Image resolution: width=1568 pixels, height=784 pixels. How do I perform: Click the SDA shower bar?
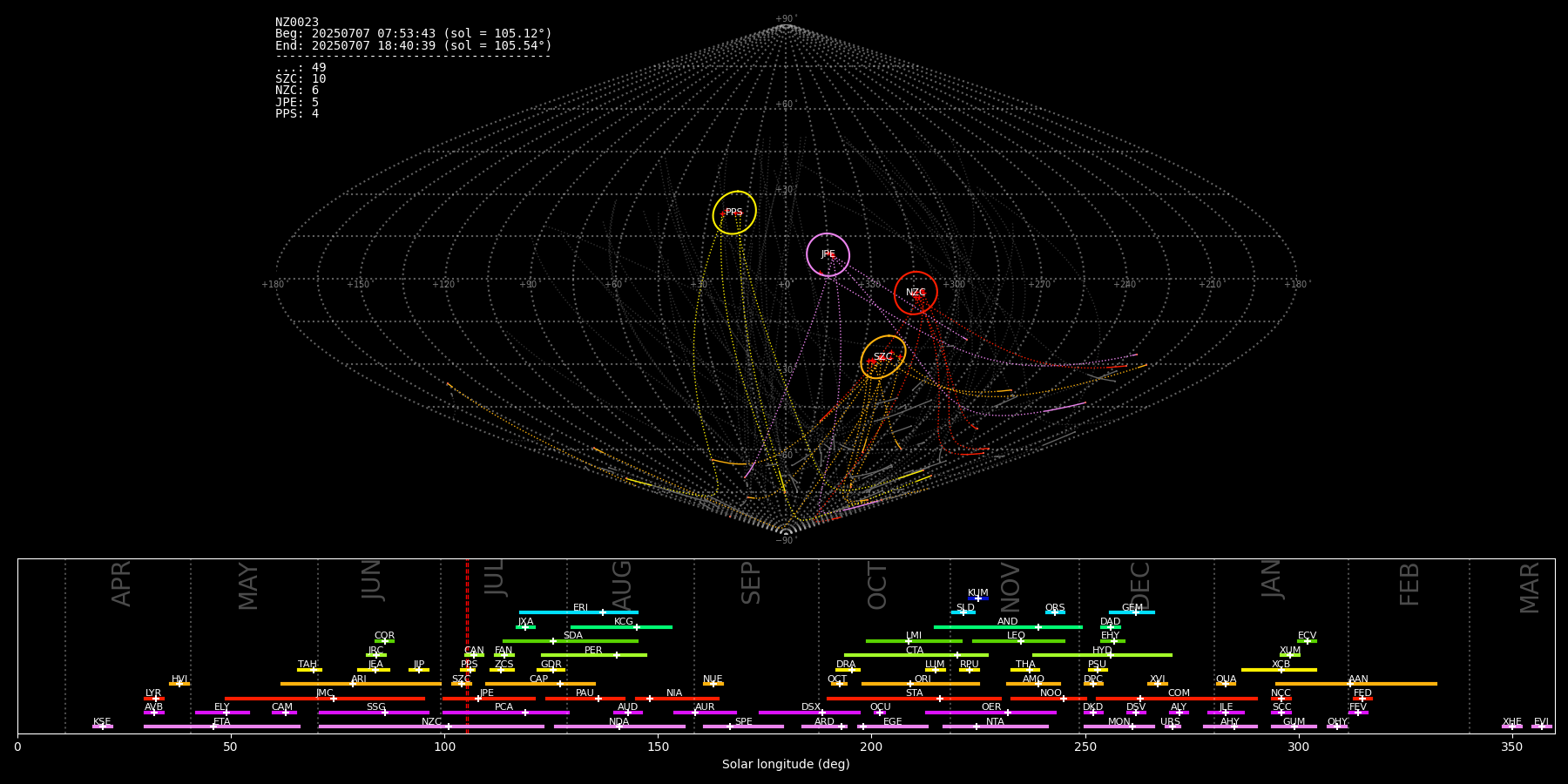571,641
